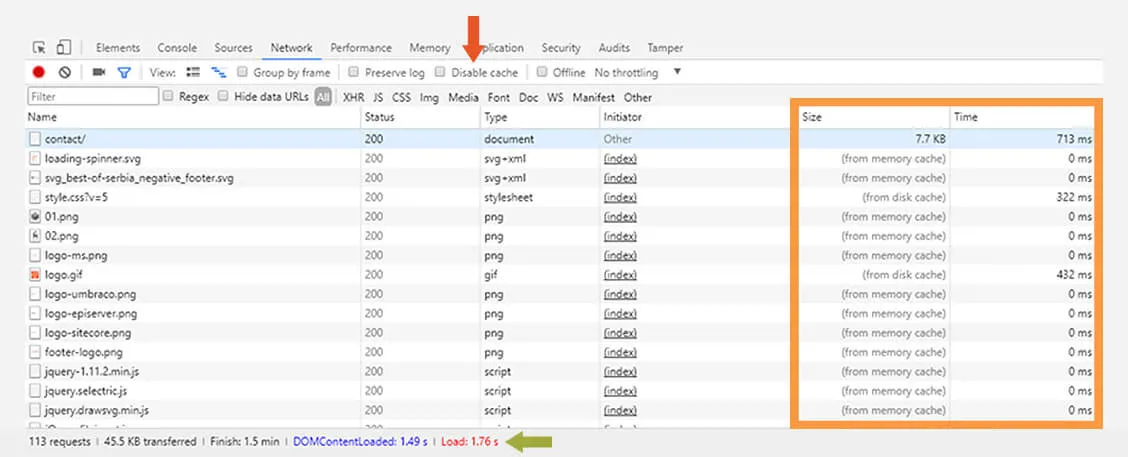Filter requests by XHR
1128x457 pixels.
(353, 97)
